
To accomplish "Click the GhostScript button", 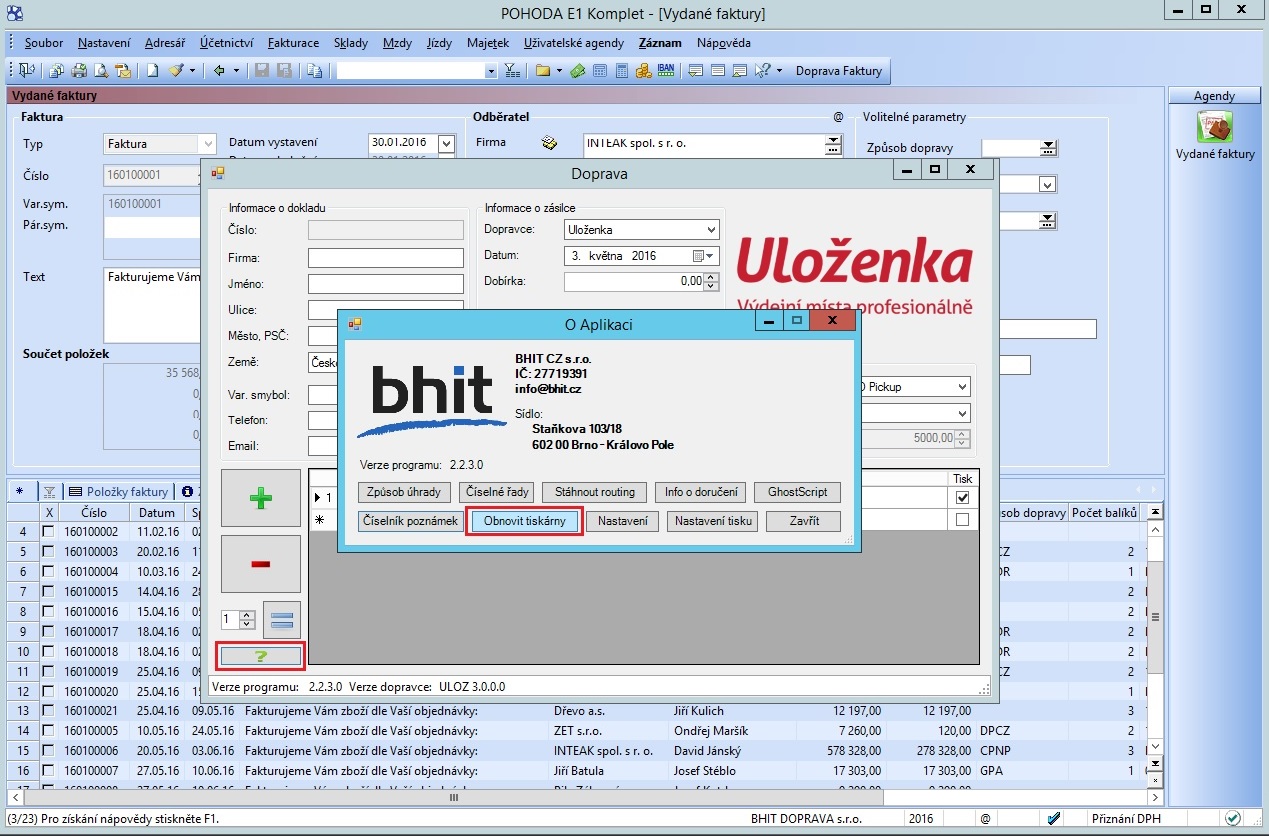I will click(x=798, y=492).
